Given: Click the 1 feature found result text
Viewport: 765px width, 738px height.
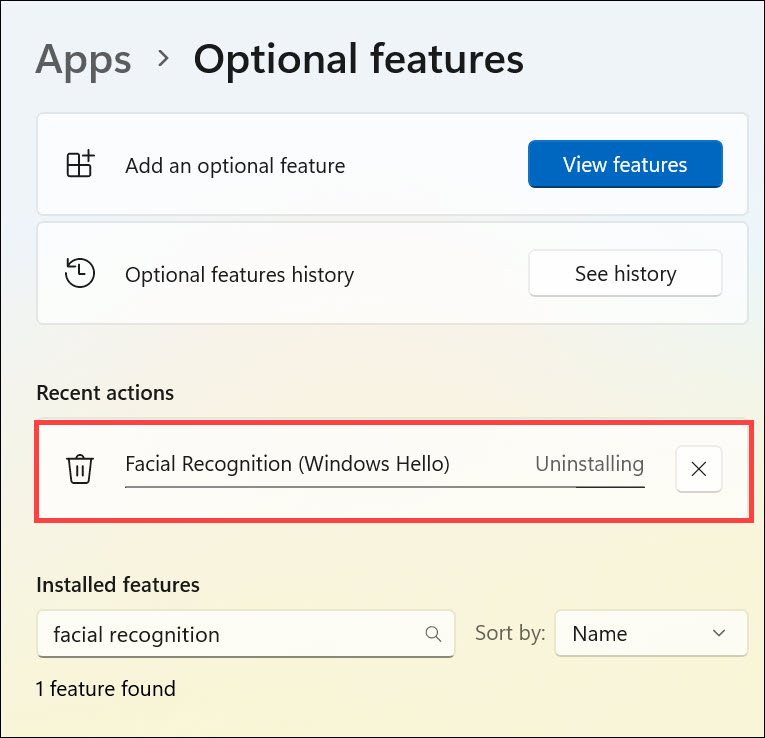Looking at the screenshot, I should click(x=106, y=688).
